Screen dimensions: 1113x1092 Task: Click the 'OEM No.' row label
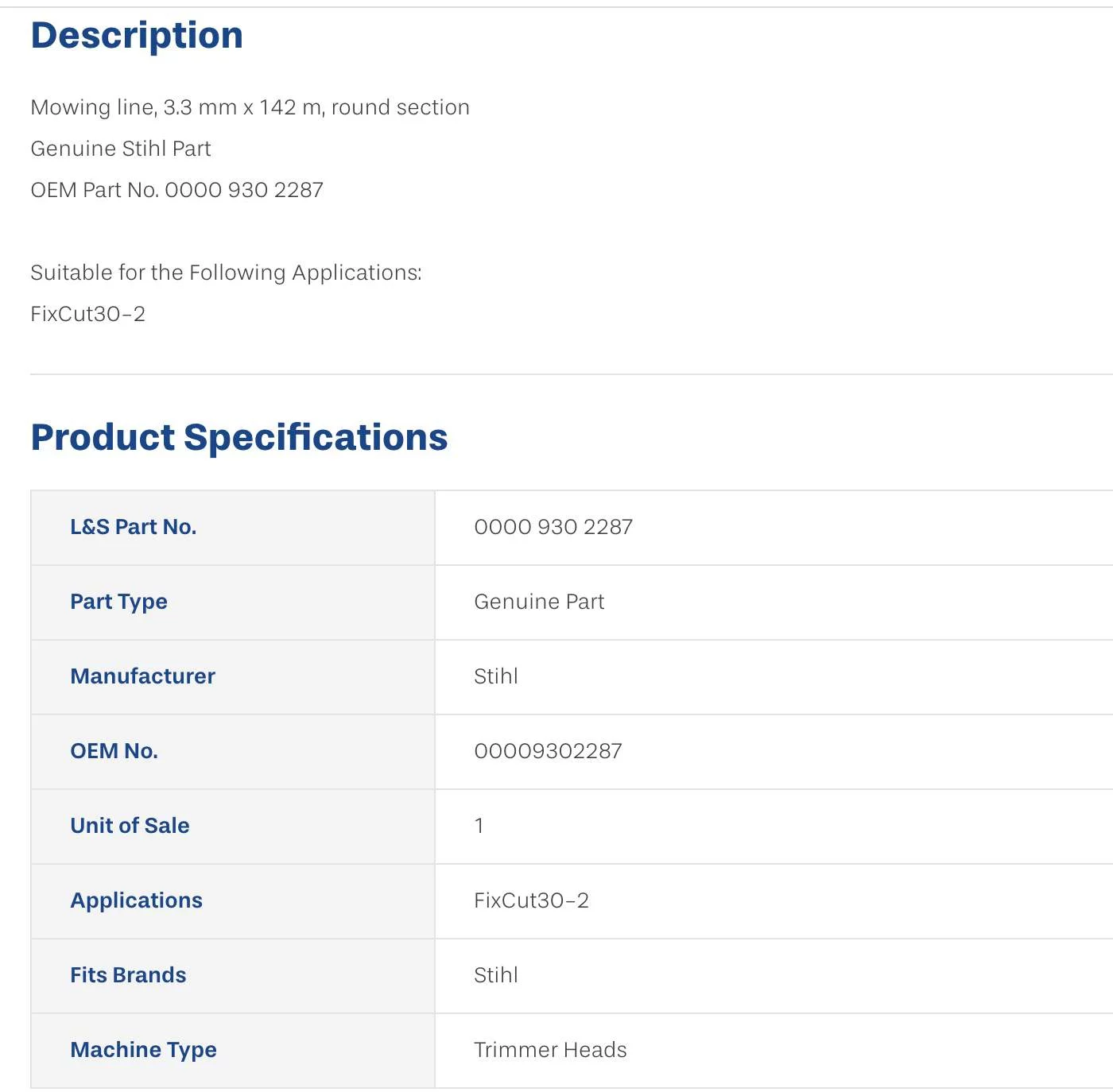(114, 751)
